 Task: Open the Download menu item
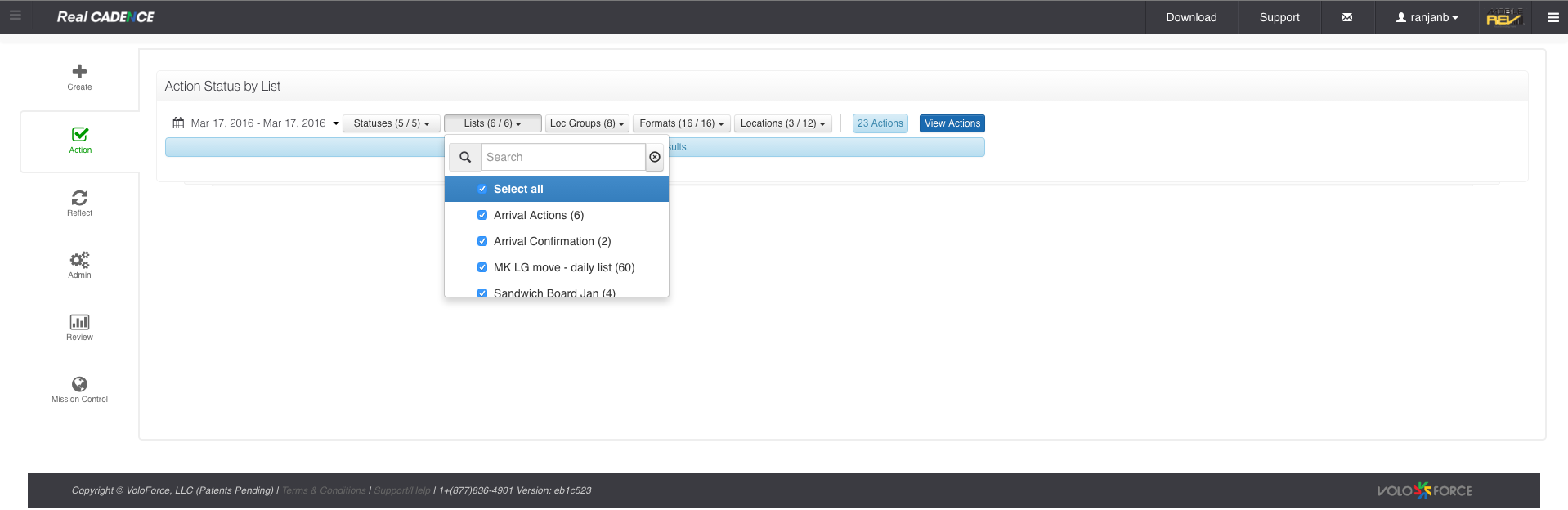pyautogui.click(x=1191, y=17)
